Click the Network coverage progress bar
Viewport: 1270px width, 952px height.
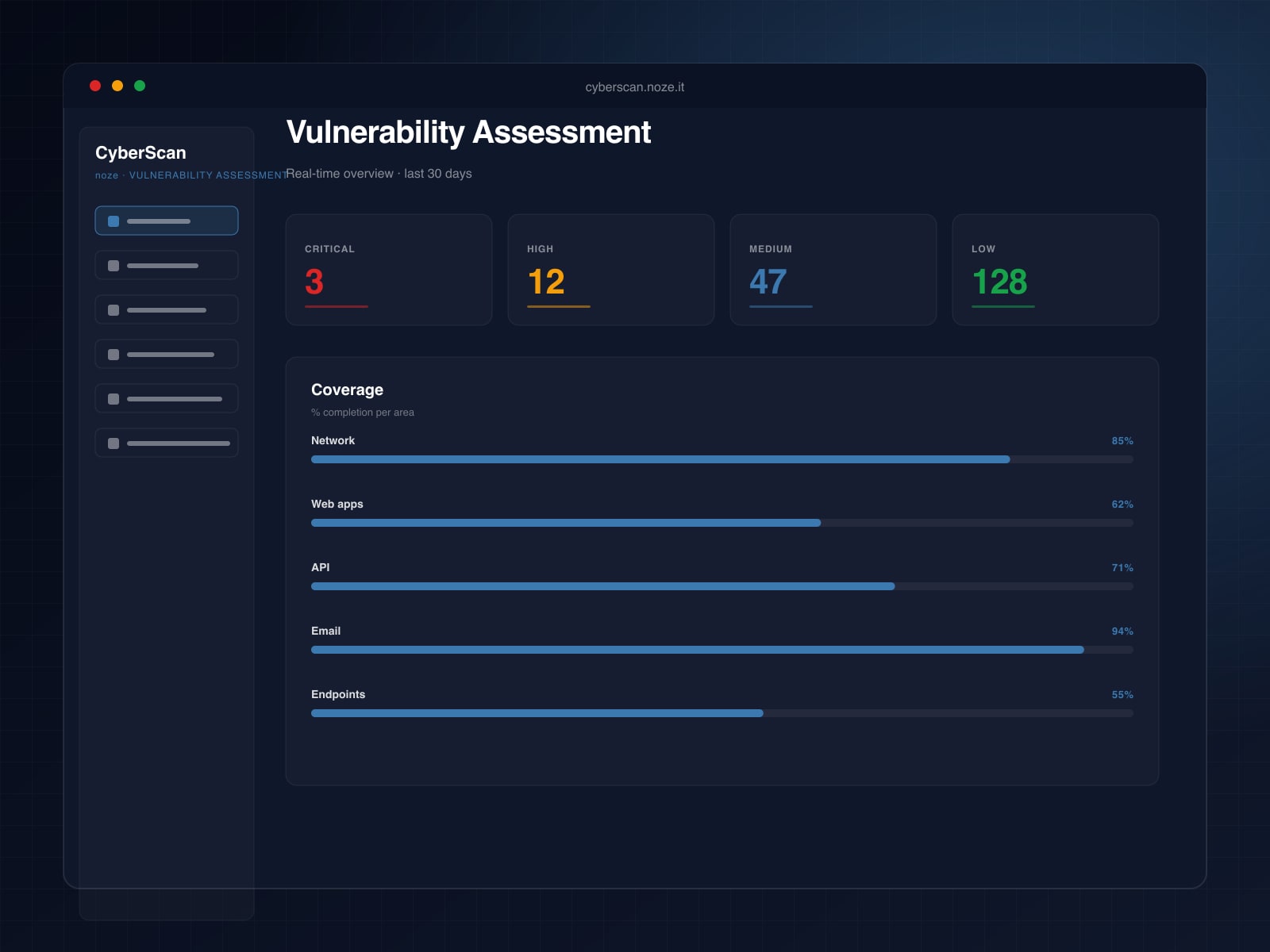722,459
